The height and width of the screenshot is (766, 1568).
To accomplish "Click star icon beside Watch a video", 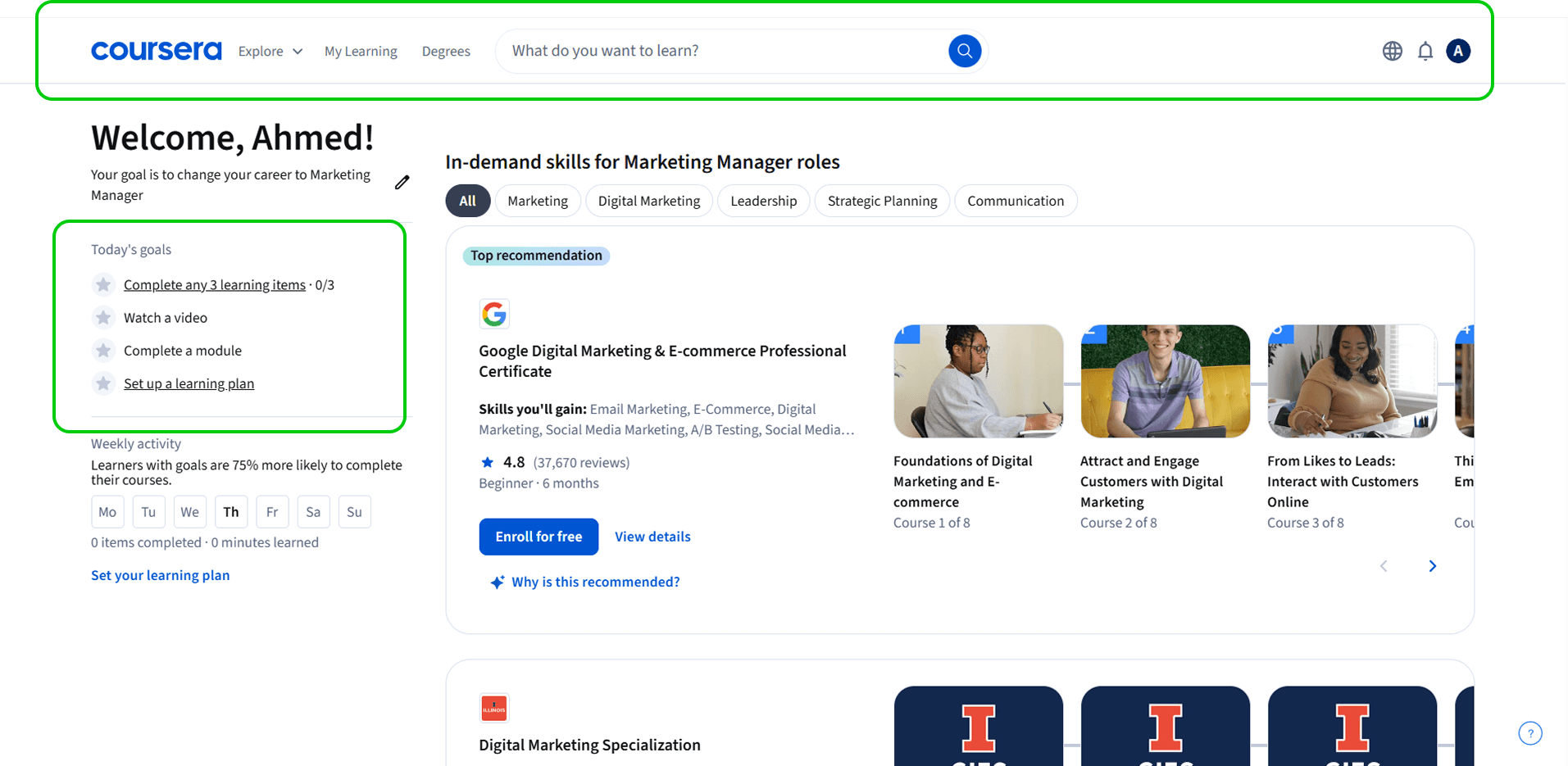I will [103, 317].
